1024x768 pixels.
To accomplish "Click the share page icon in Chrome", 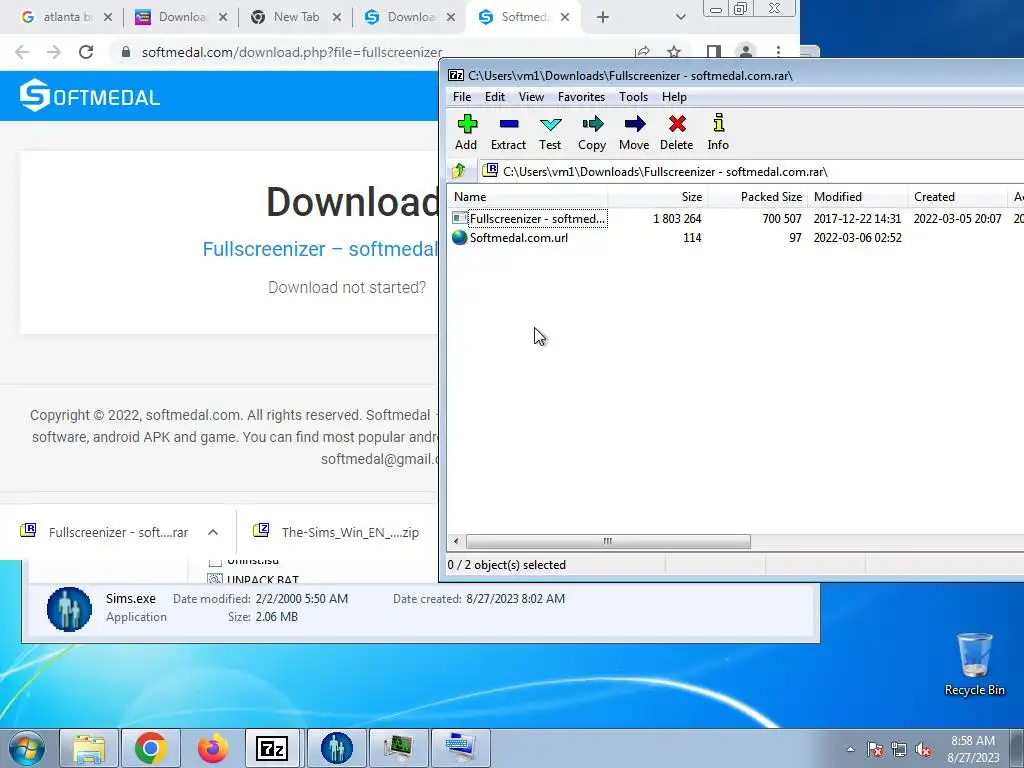I will [642, 52].
